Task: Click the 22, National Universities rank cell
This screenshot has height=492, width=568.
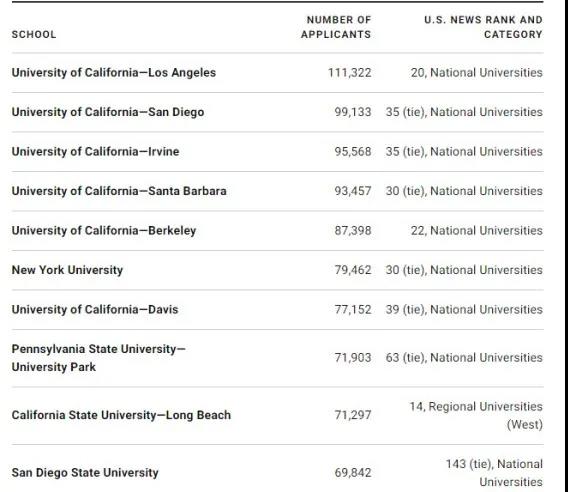Action: [x=477, y=230]
